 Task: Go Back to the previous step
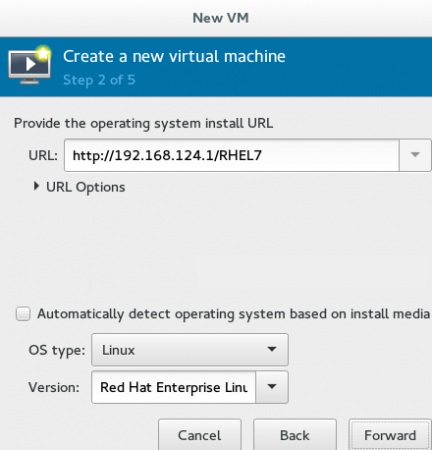[x=295, y=435]
